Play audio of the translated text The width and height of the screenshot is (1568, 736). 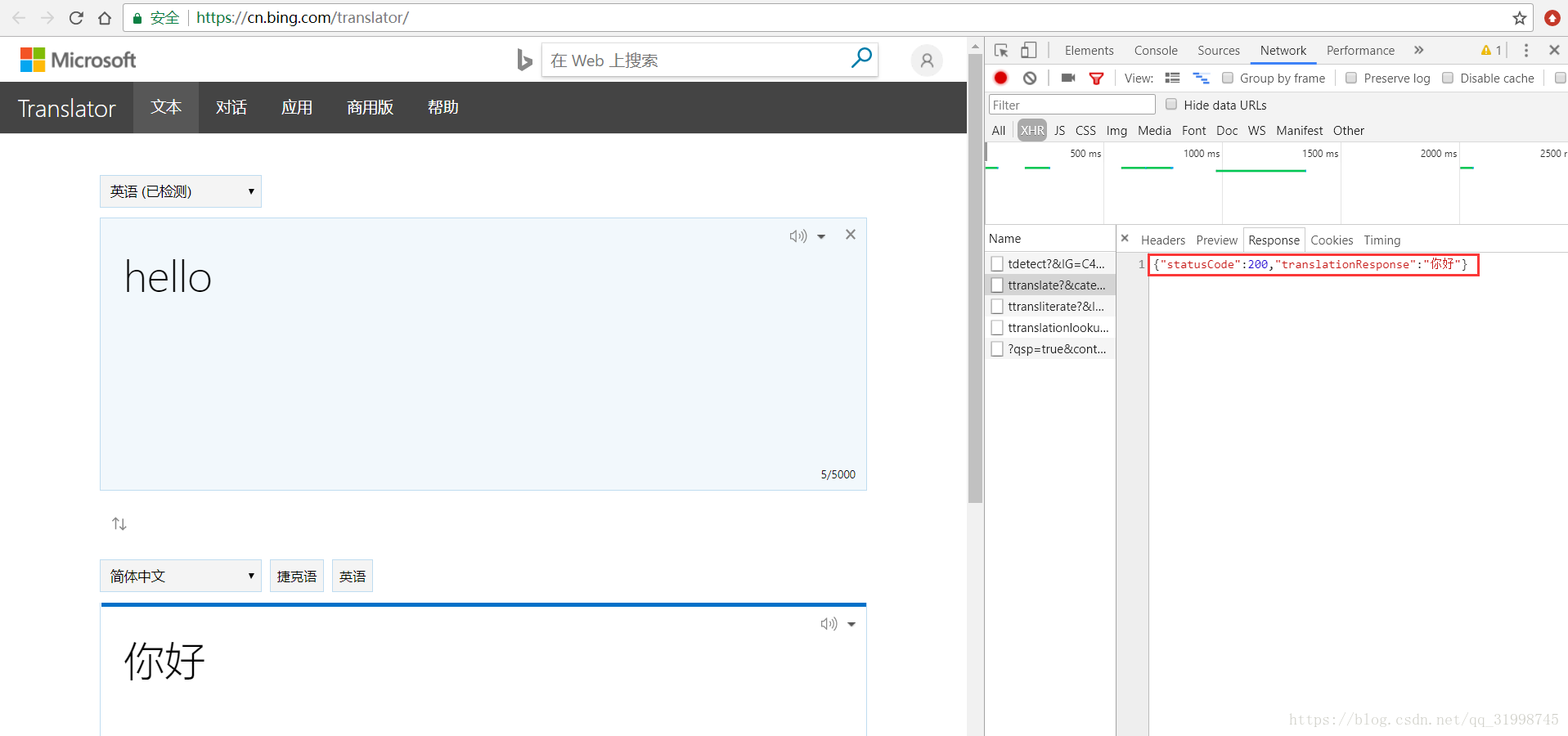point(829,624)
